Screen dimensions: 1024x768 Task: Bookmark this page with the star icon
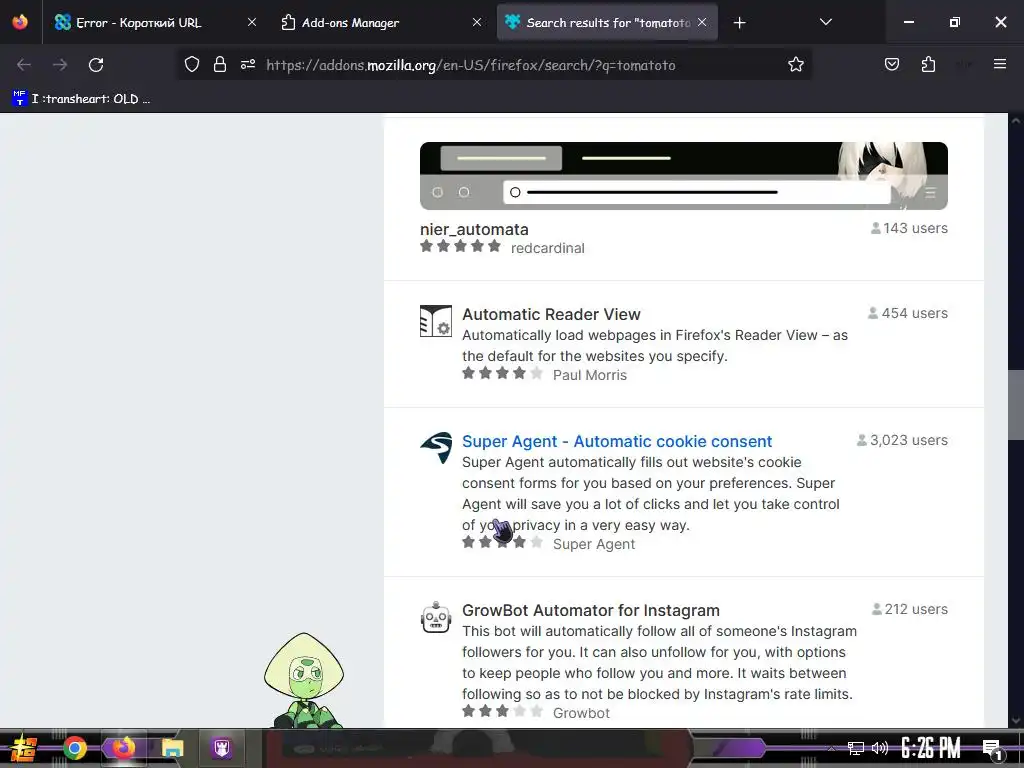tap(795, 65)
